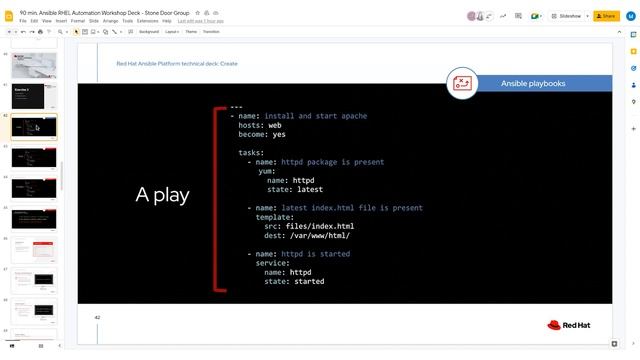Screen dimensions: 640x360
Task: Add a comment from the toolbar
Action: pos(131,31)
